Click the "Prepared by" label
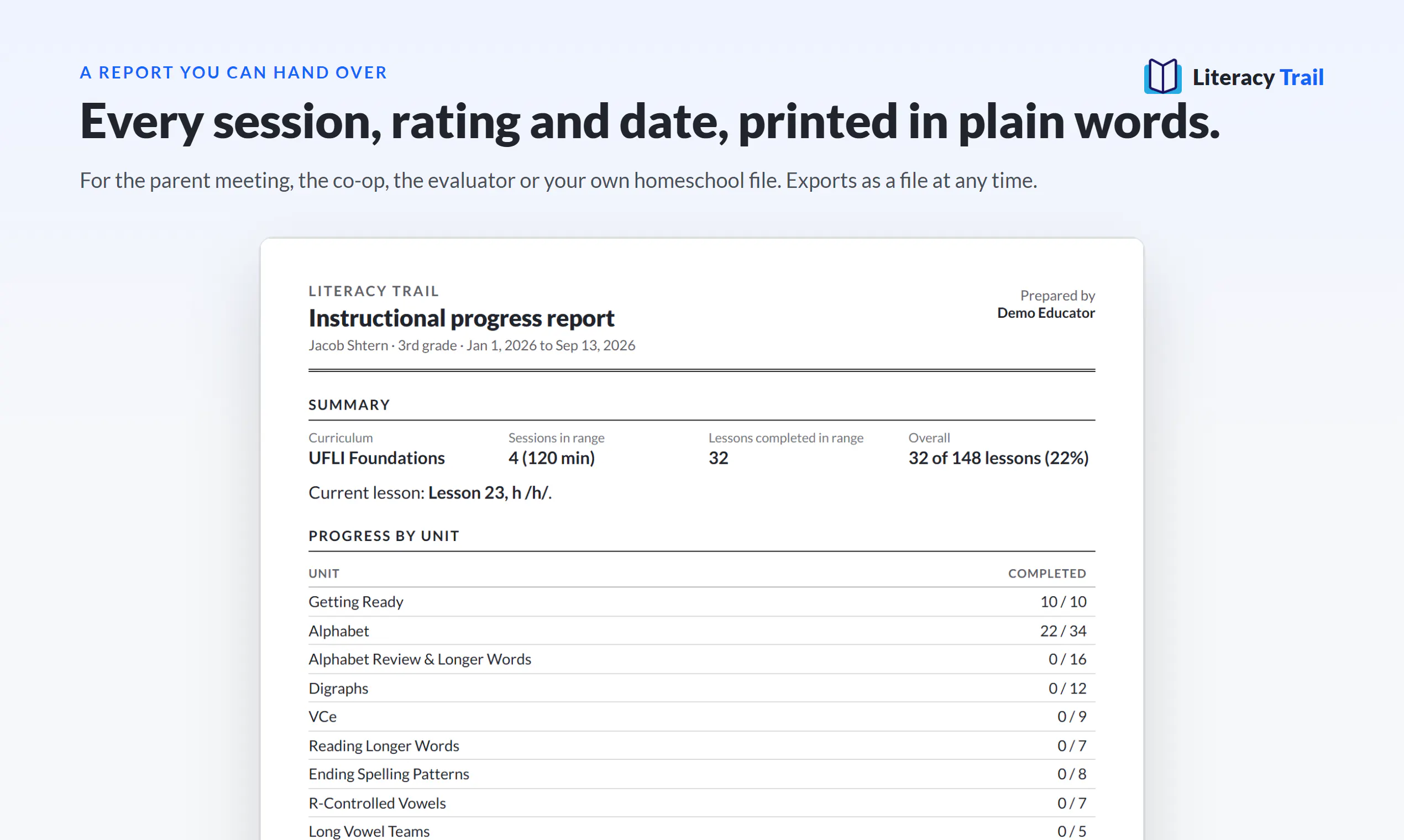Image resolution: width=1404 pixels, height=840 pixels. pyautogui.click(x=1057, y=296)
